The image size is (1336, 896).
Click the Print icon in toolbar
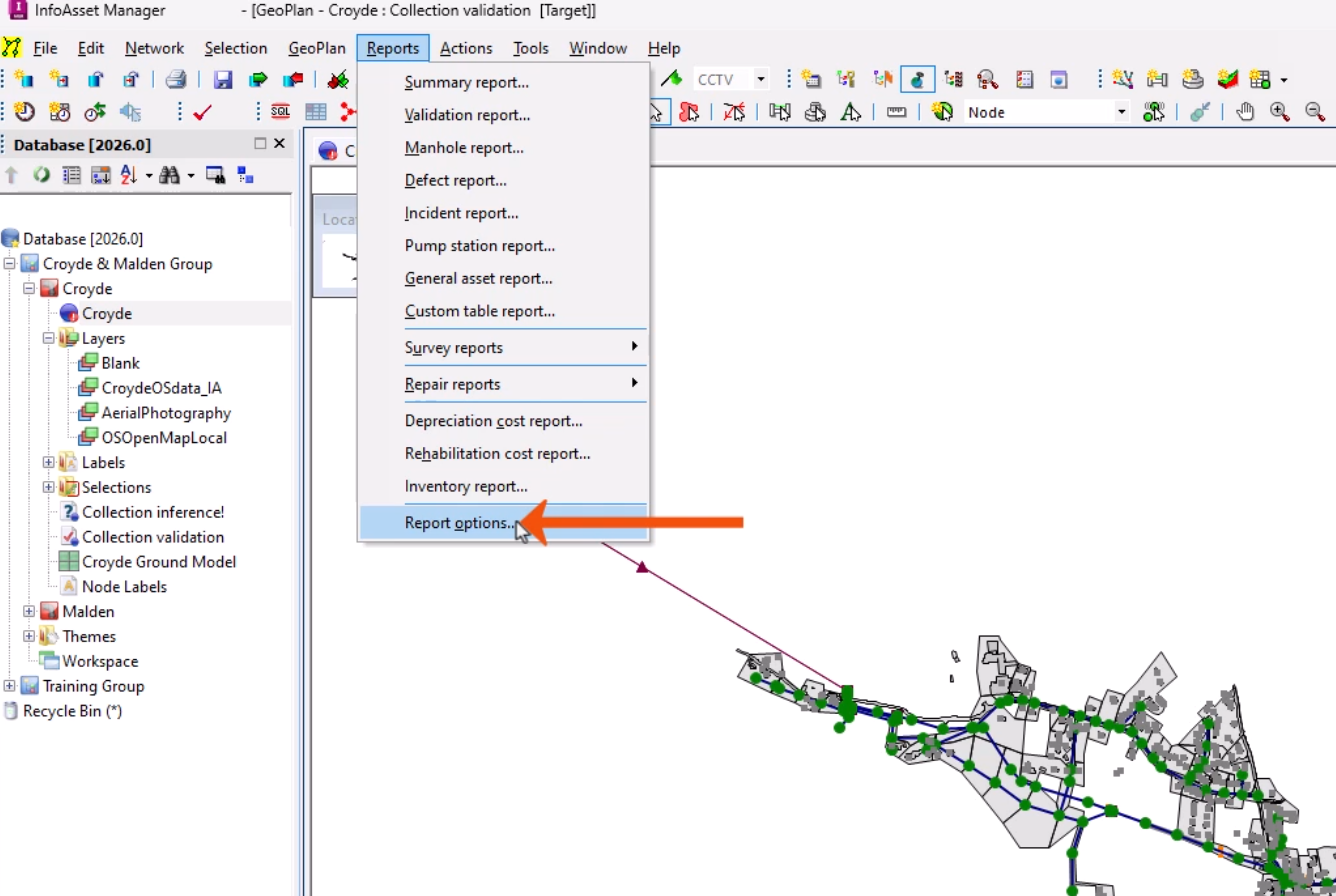pyautogui.click(x=176, y=80)
